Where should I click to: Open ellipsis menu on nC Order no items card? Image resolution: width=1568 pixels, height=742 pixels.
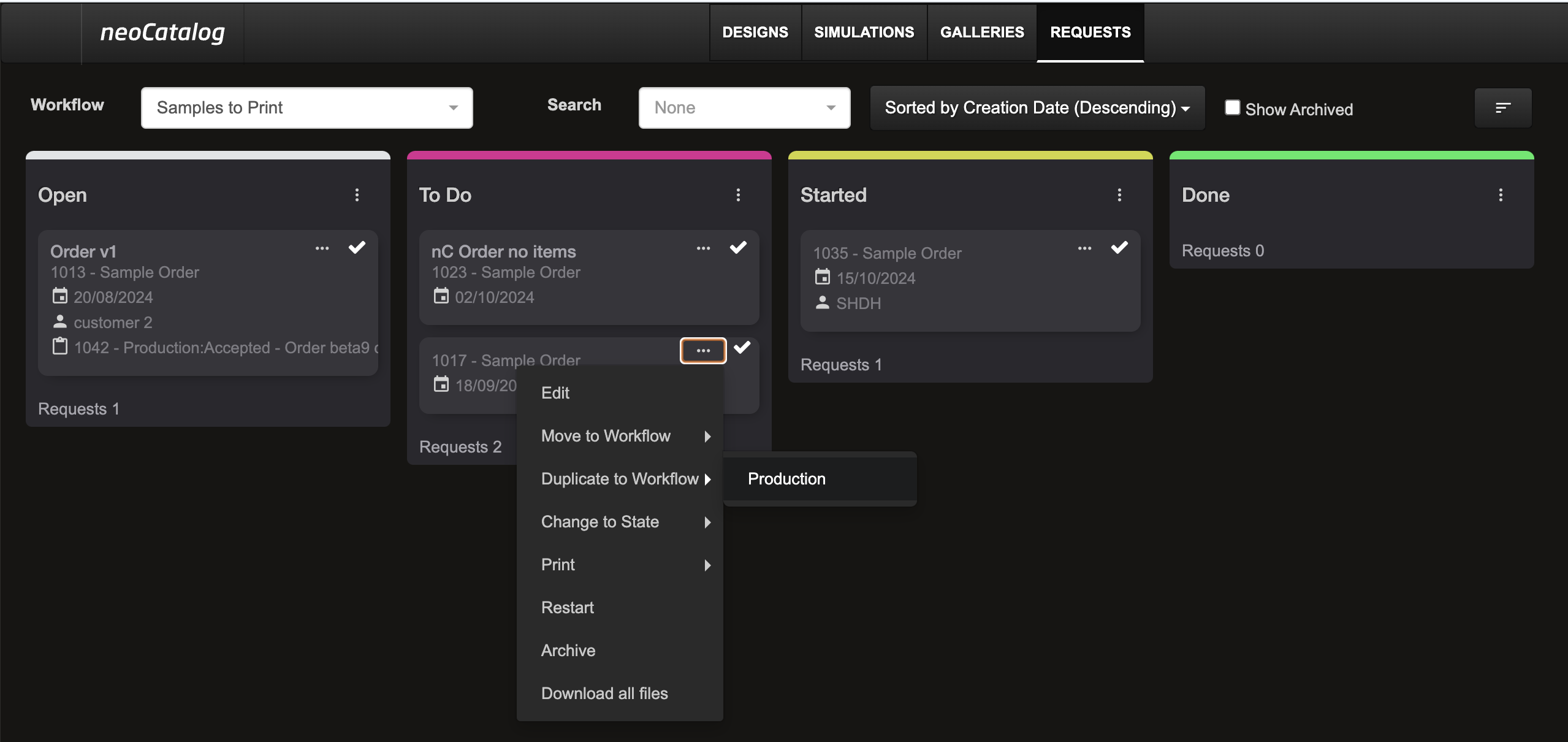click(x=704, y=248)
